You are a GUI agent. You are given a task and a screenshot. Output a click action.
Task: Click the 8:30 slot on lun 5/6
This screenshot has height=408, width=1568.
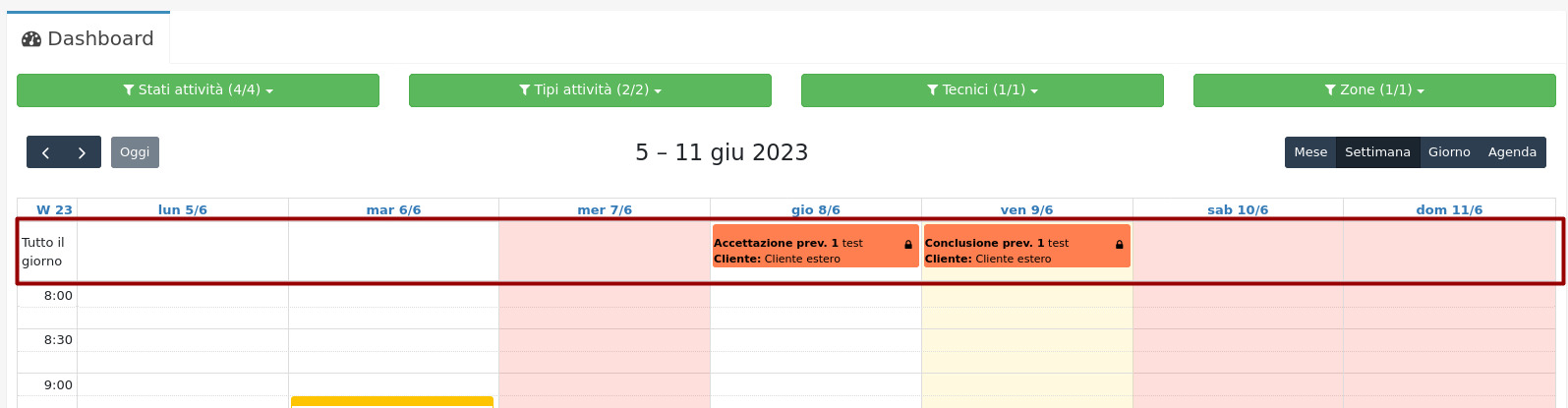tap(183, 340)
